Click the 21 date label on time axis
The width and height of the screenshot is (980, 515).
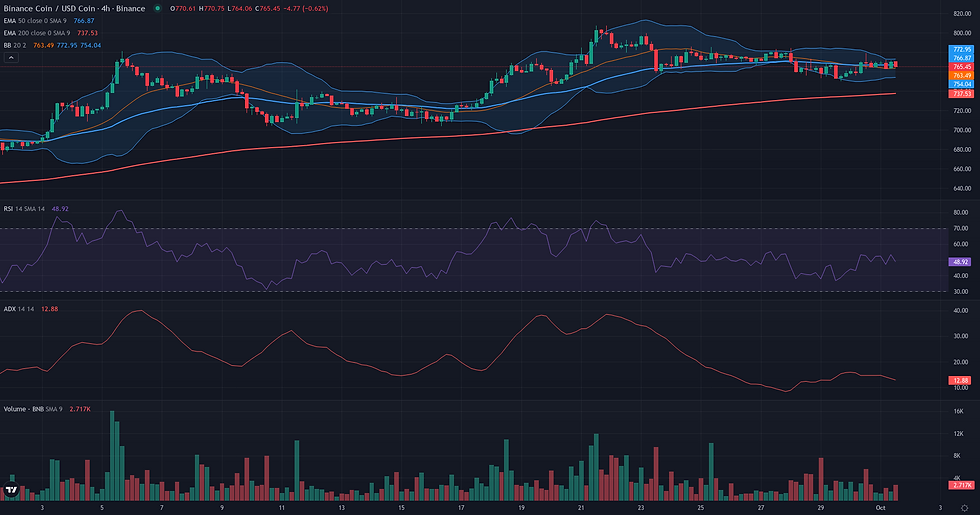(581, 508)
